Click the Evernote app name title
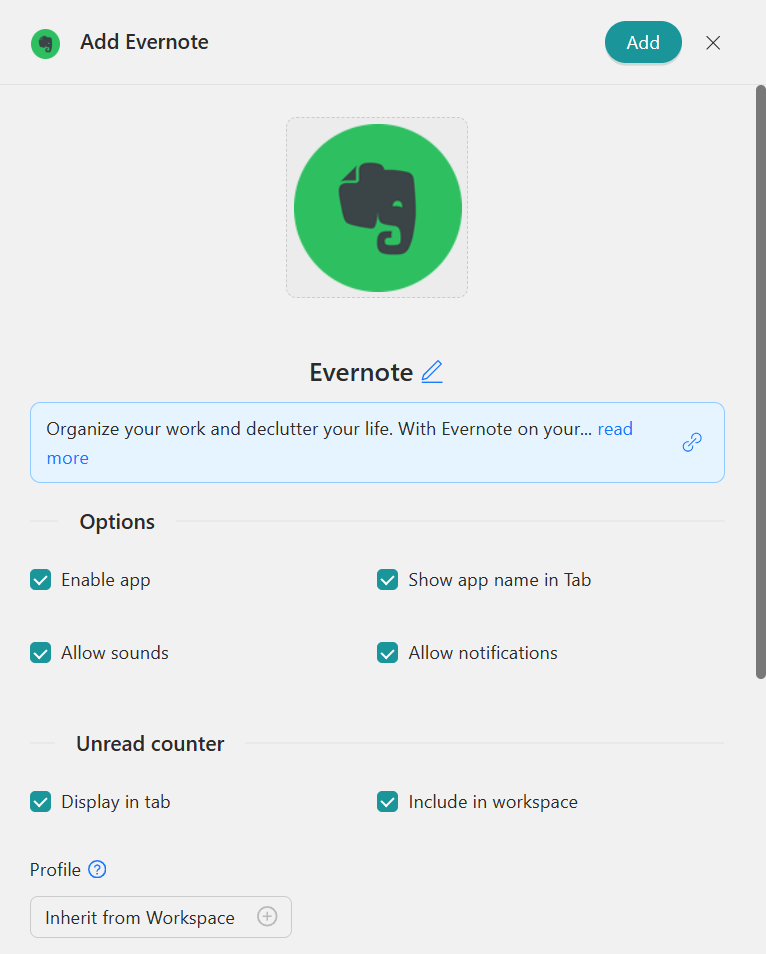766x954 pixels. tap(361, 373)
